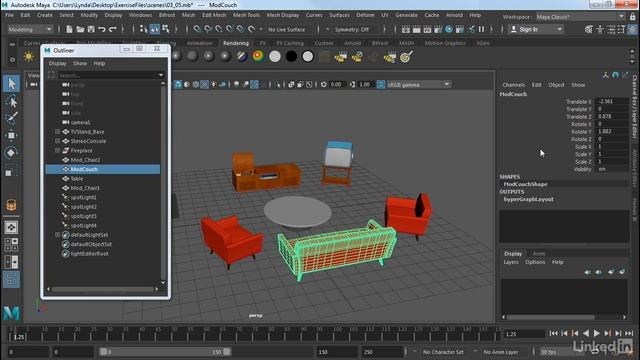This screenshot has width=640, height=360.
Task: Click the IPR render icon
Action: (427, 29)
